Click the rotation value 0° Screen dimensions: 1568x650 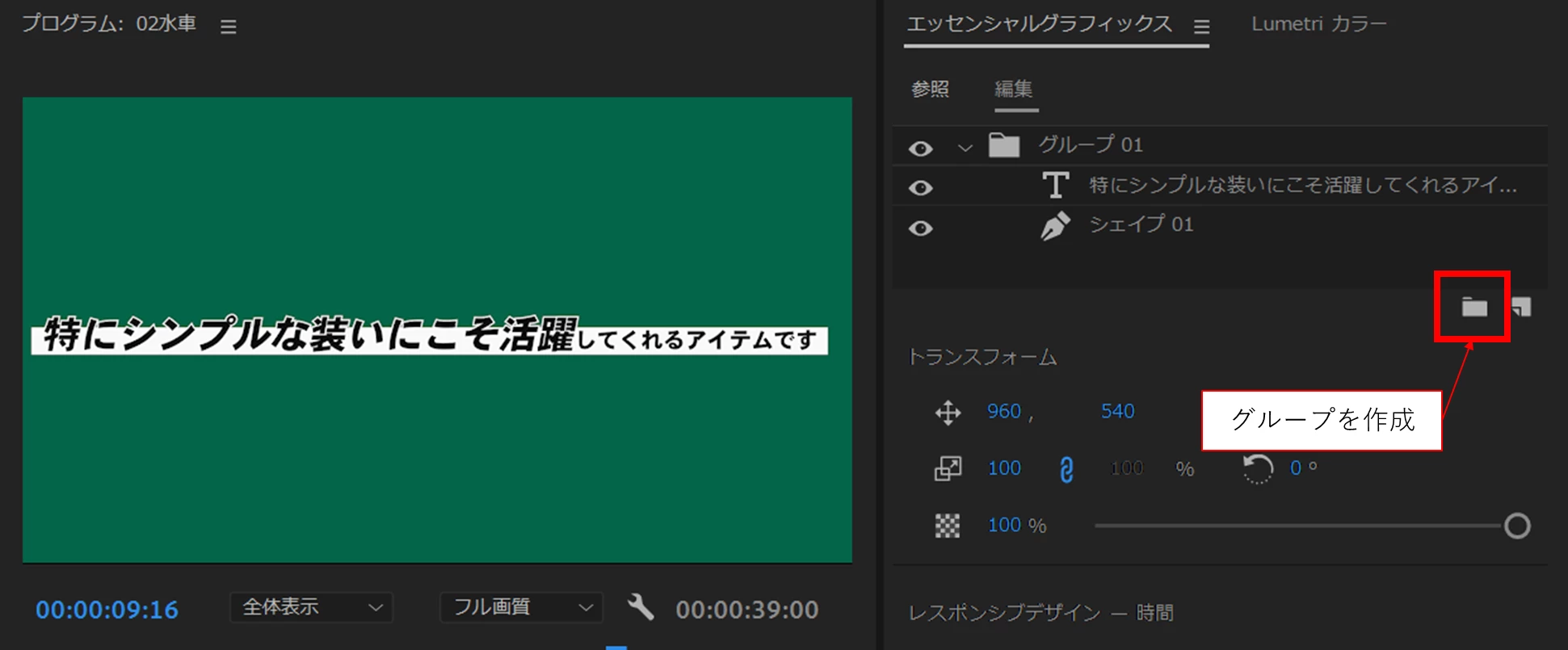click(1303, 468)
